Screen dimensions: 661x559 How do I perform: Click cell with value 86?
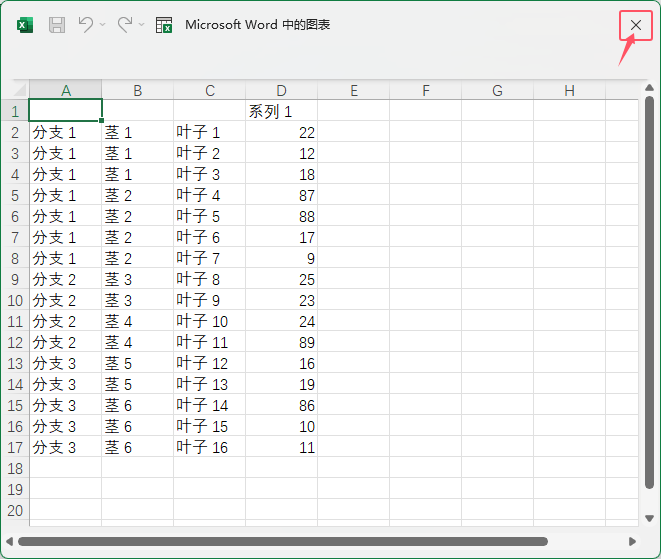tap(281, 405)
